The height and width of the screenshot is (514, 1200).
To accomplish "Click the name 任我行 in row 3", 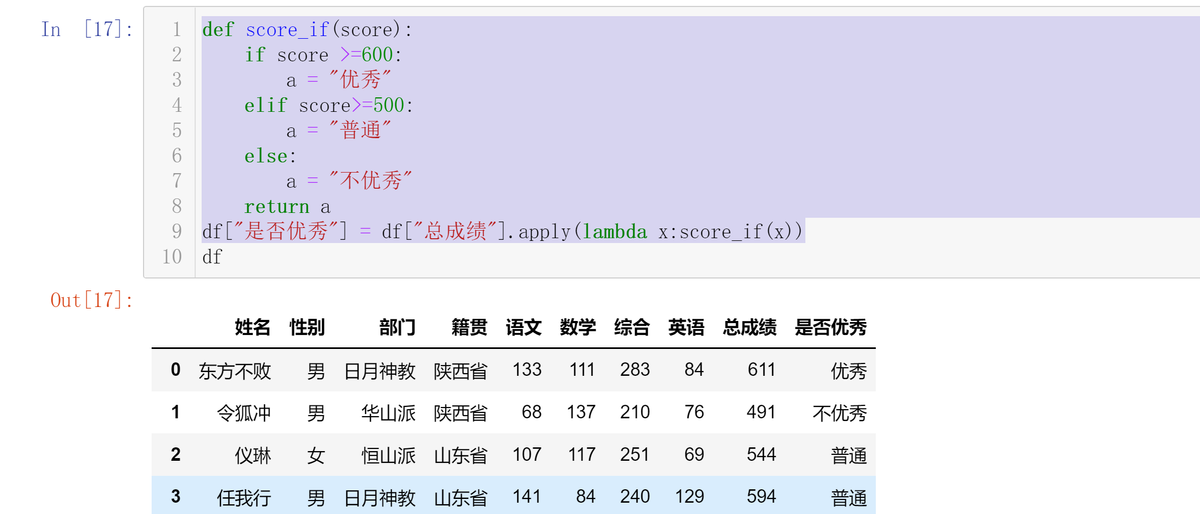I will 244,497.
